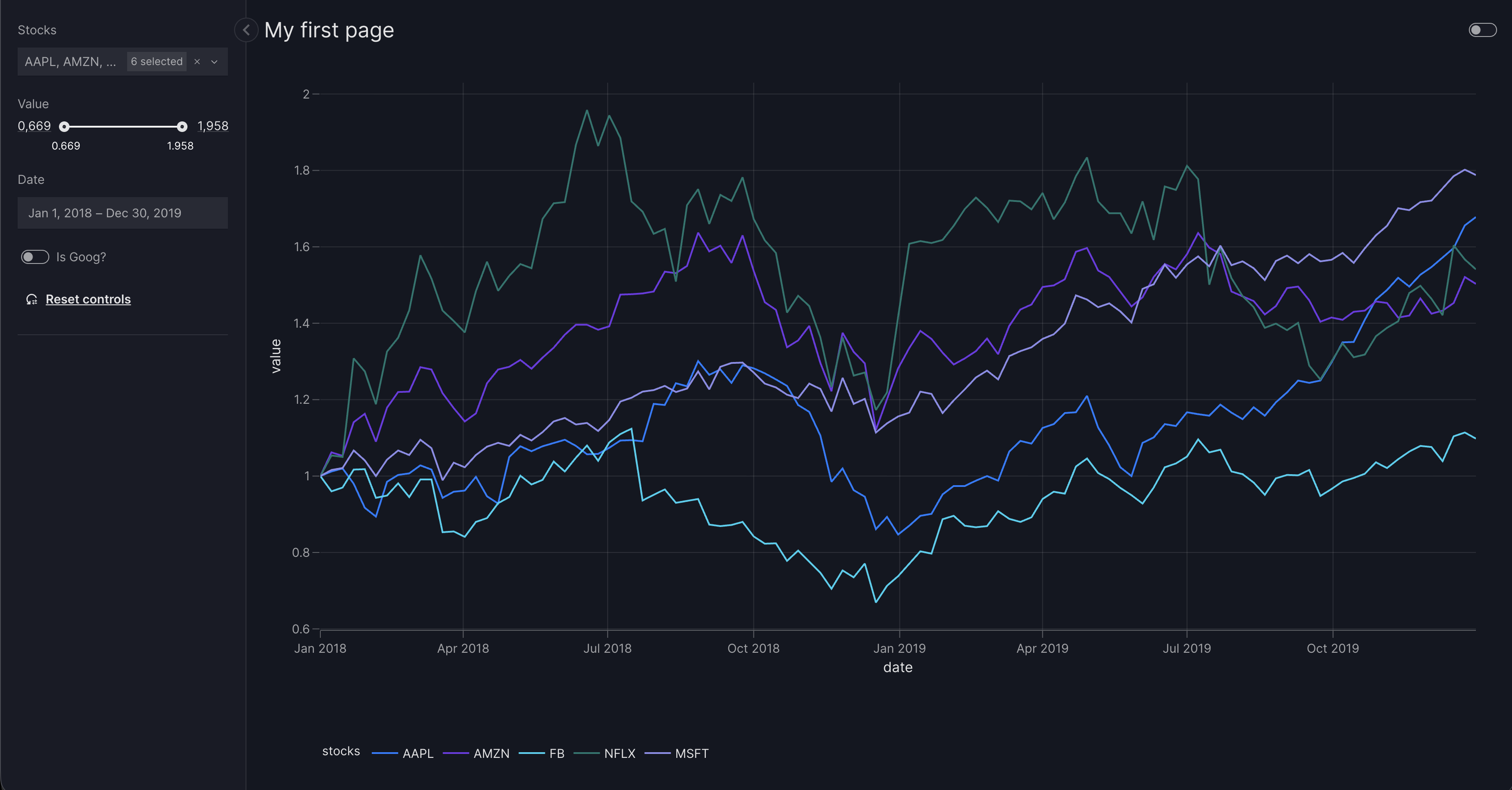The image size is (1512, 790).
Task: Click the 'Apr 2018' x-axis label
Action: pyautogui.click(x=463, y=648)
